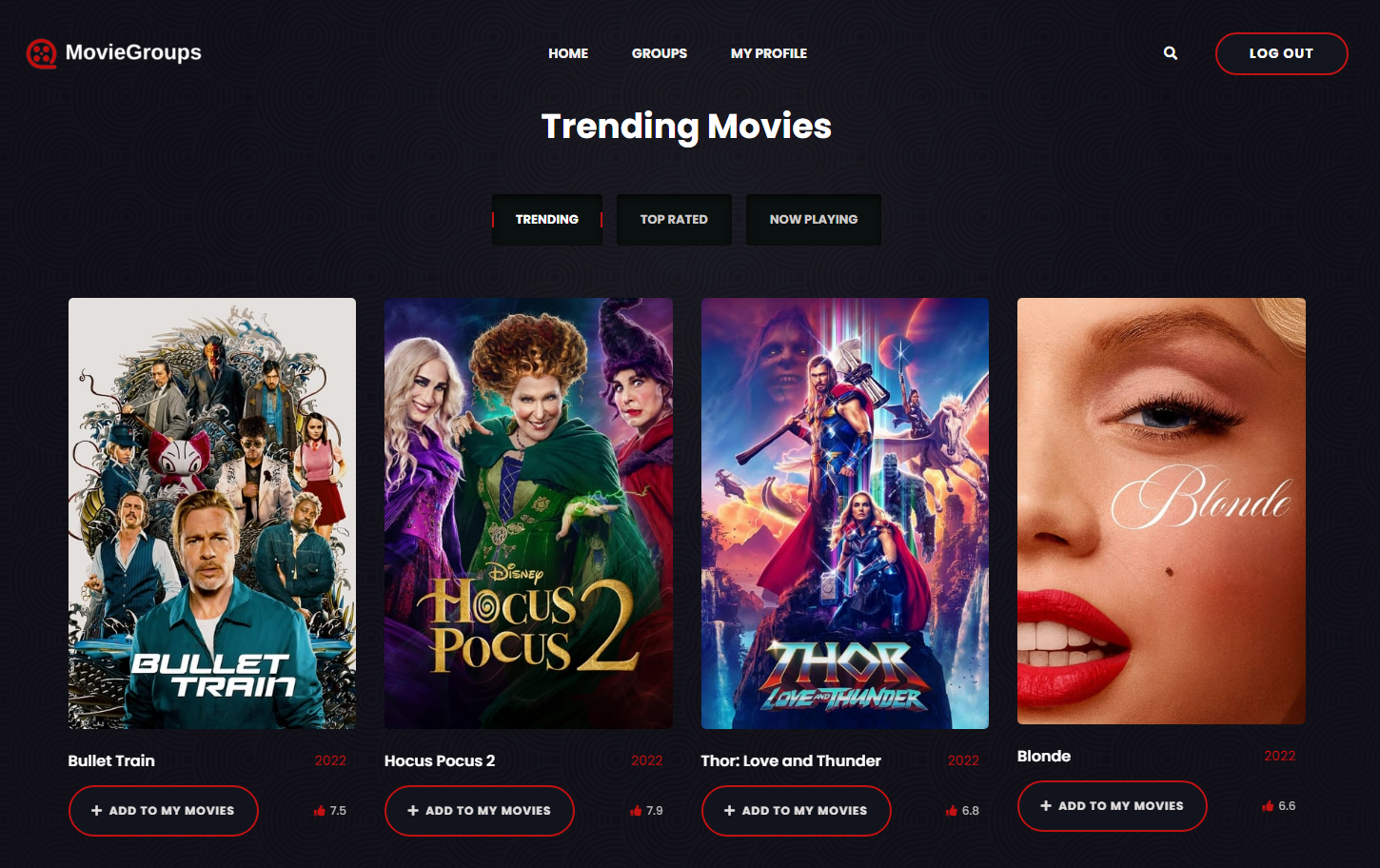Switch to the Now Playing tab
Screen dimensions: 1380x868
click(814, 220)
